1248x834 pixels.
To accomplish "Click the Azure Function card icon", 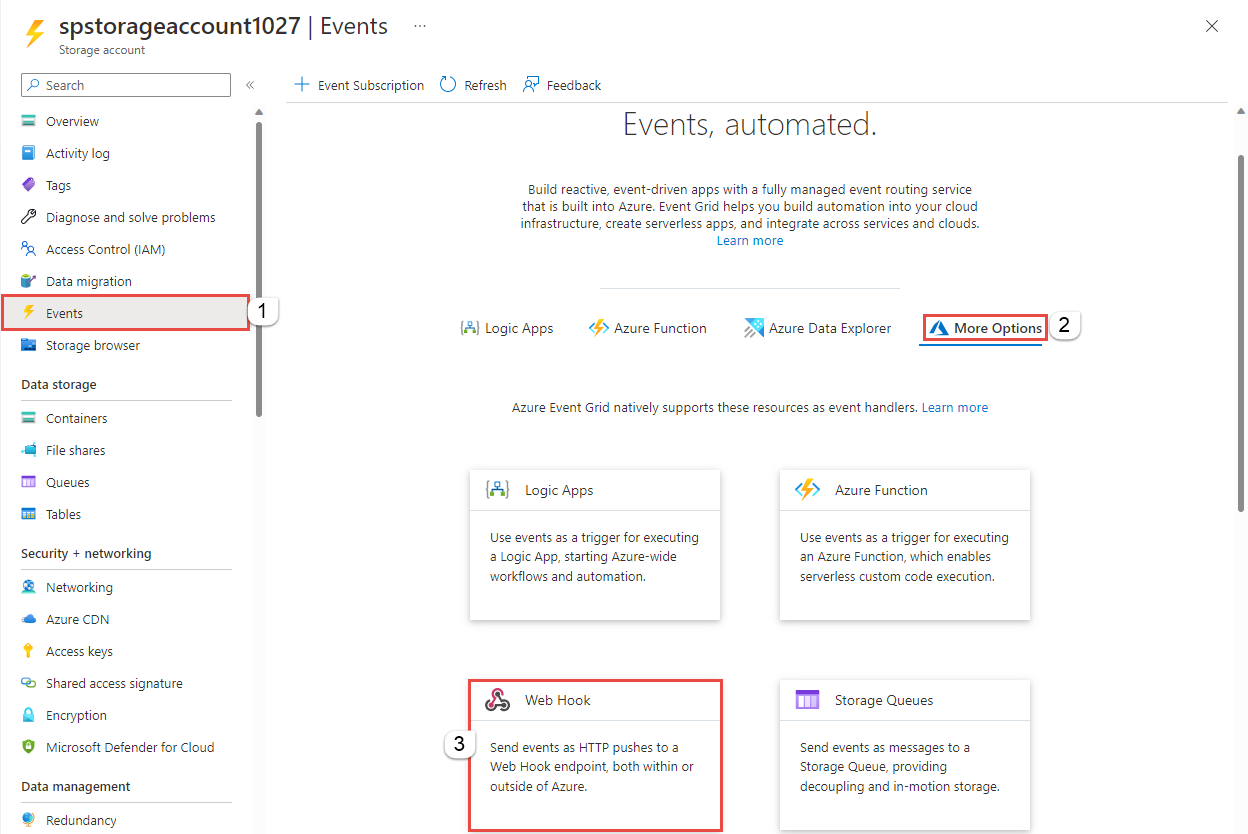I will point(807,490).
